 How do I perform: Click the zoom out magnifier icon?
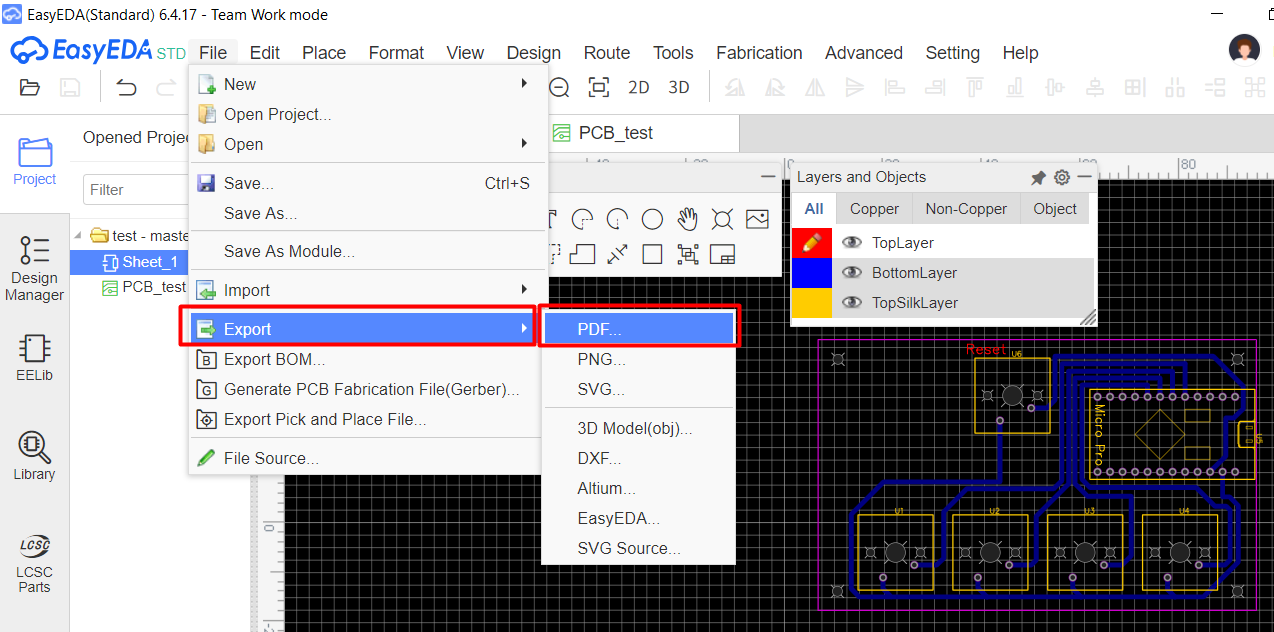(559, 88)
